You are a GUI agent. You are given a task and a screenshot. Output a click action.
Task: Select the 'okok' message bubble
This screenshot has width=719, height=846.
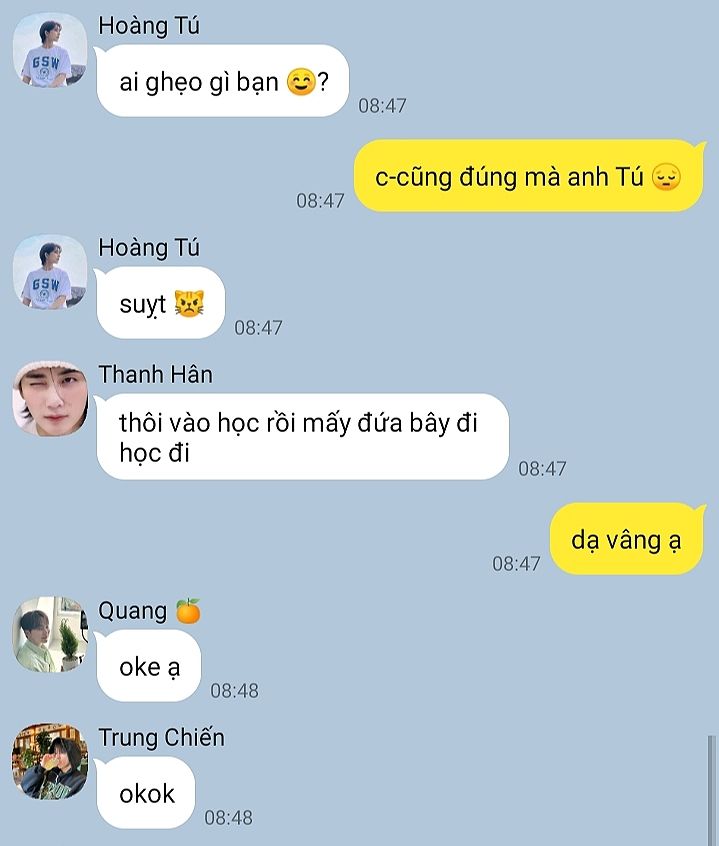pyautogui.click(x=146, y=793)
